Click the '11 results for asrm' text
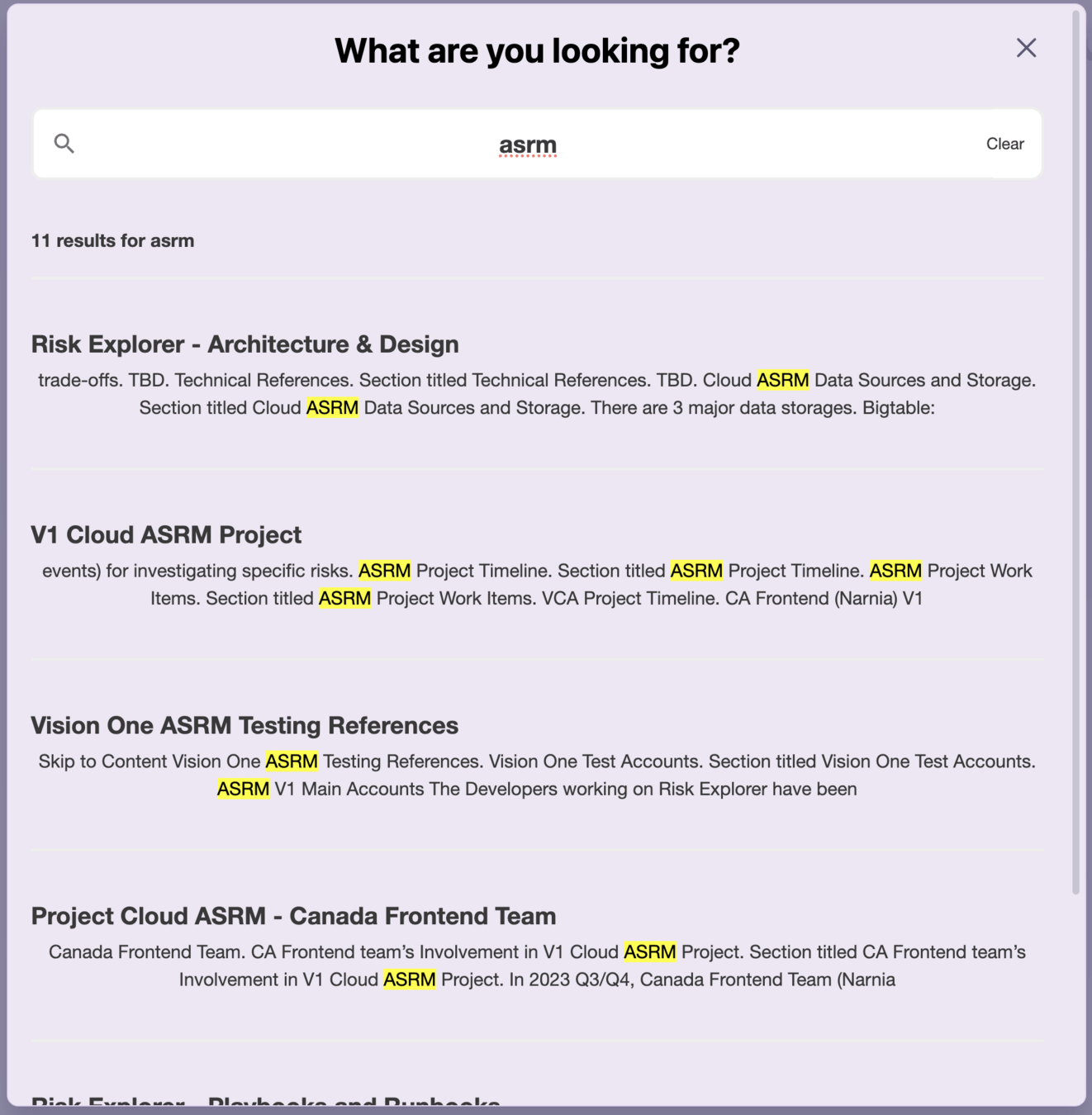Screen dimensions: 1092x1115 tap(112, 241)
